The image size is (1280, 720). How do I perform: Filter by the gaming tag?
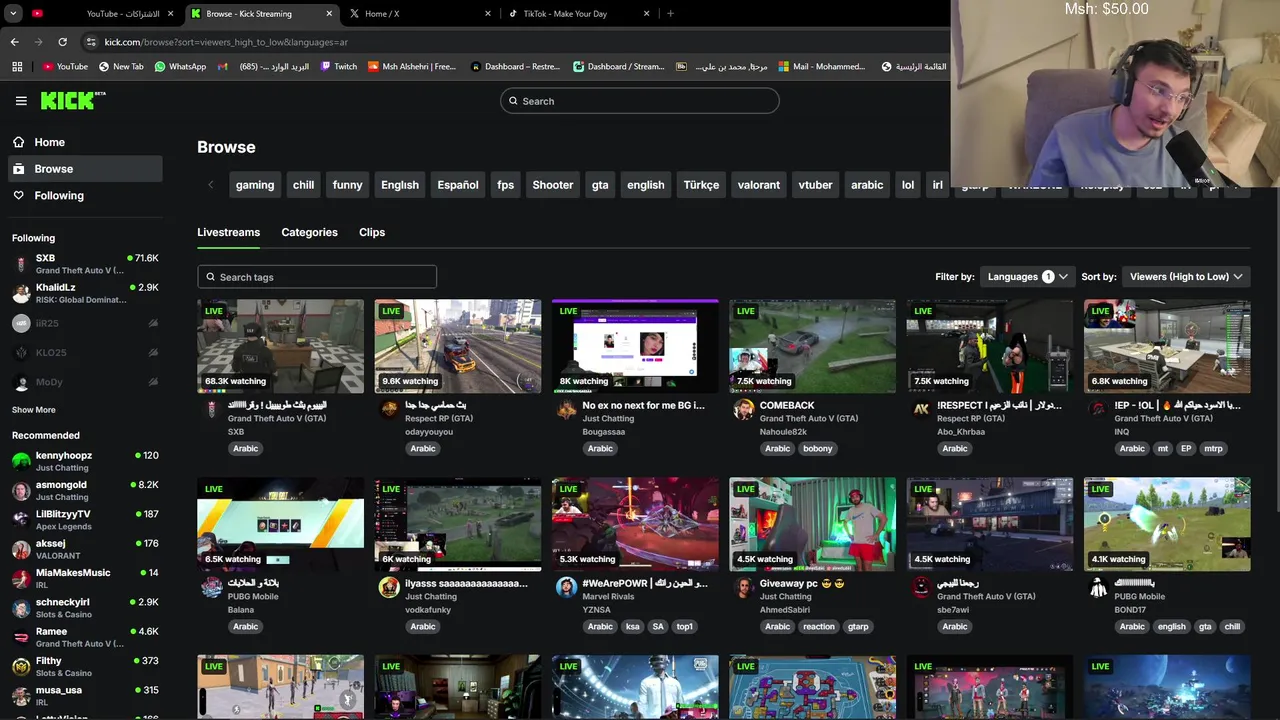pos(255,185)
